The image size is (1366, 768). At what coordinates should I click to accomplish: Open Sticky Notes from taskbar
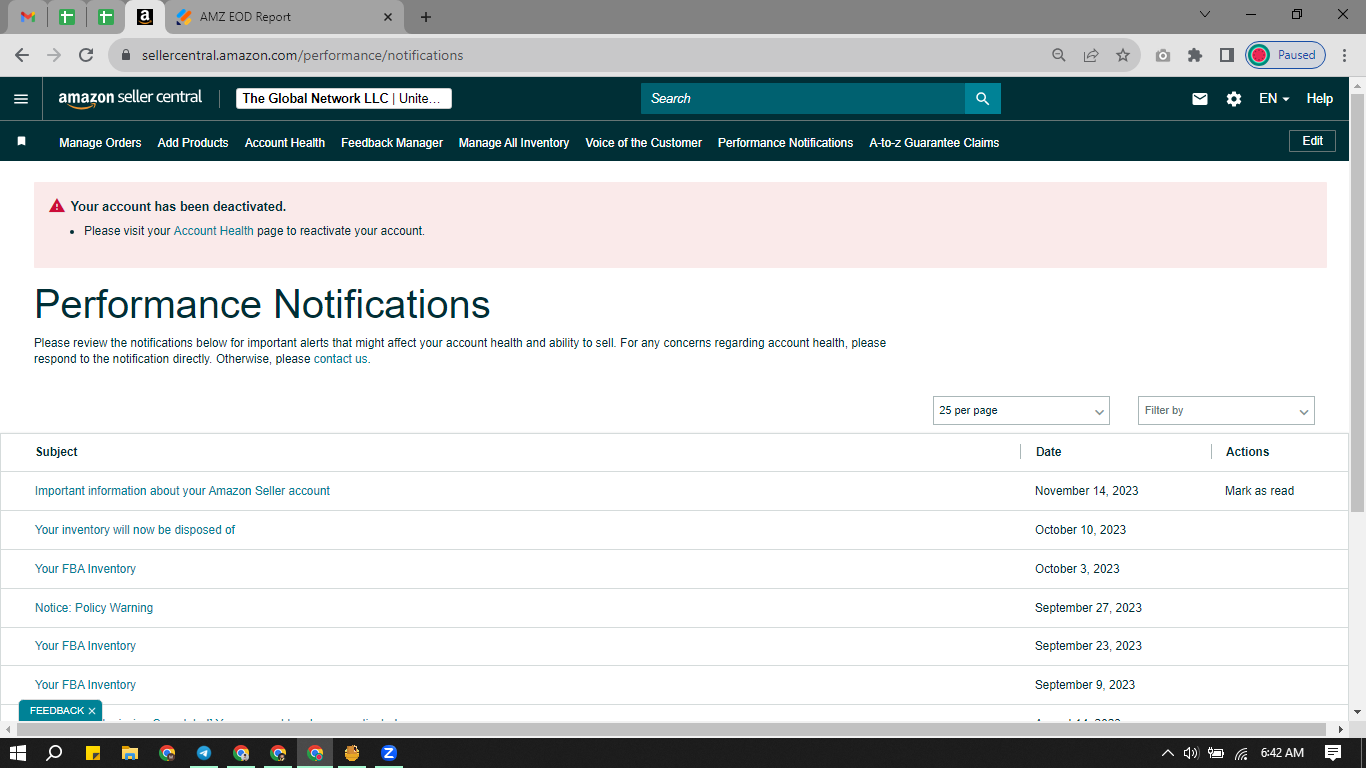pos(93,752)
